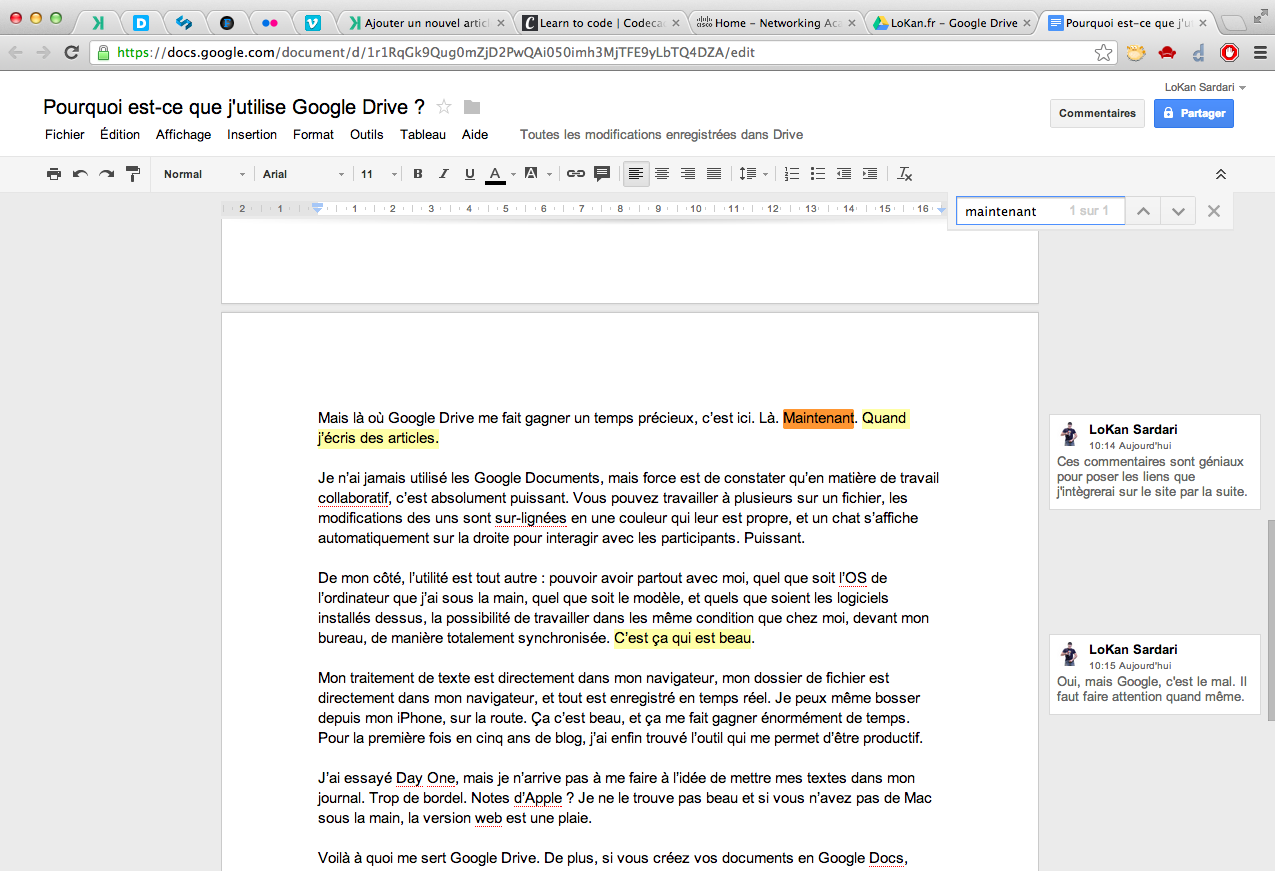Toggle underline formatting
The image size is (1275, 871).
[x=469, y=173]
